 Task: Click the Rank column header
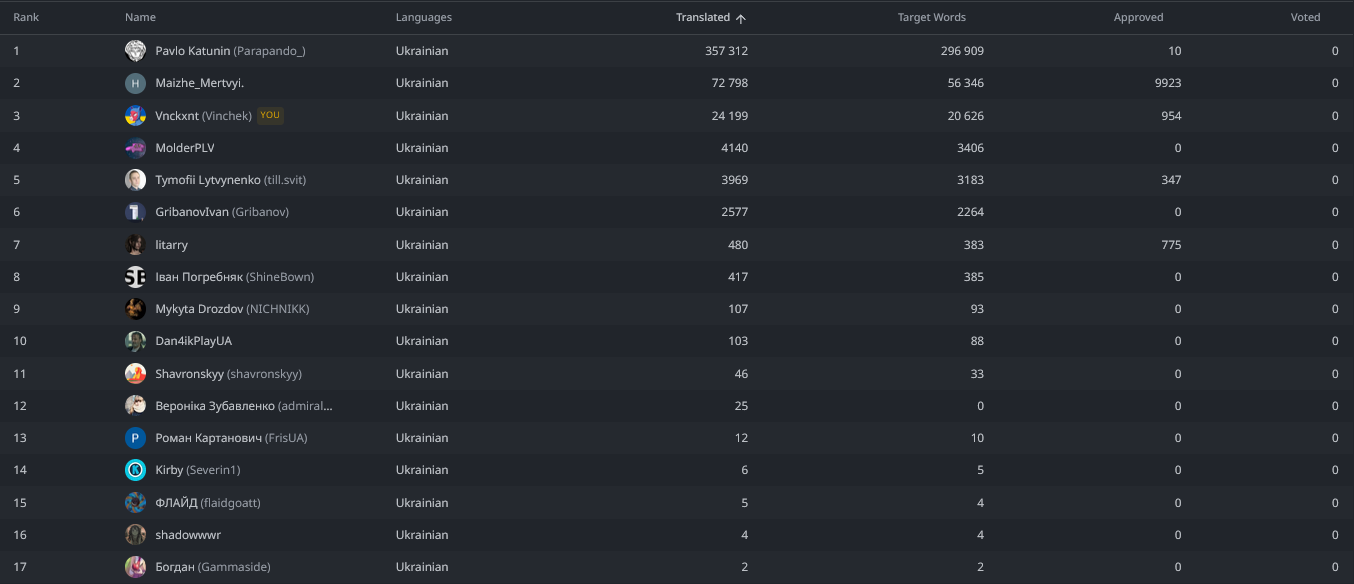coord(26,17)
